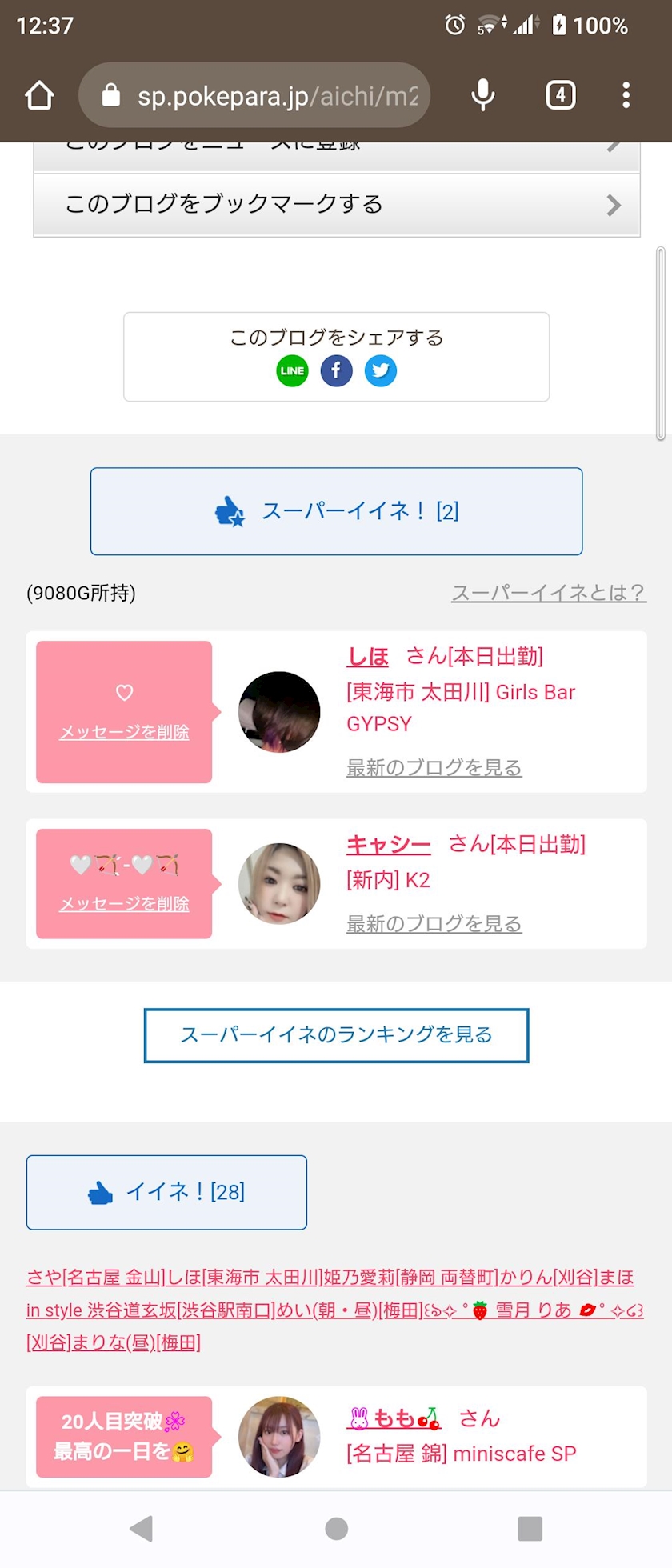Delete the message on キャシー's card
Image resolution: width=672 pixels, height=1568 pixels.
tap(124, 904)
